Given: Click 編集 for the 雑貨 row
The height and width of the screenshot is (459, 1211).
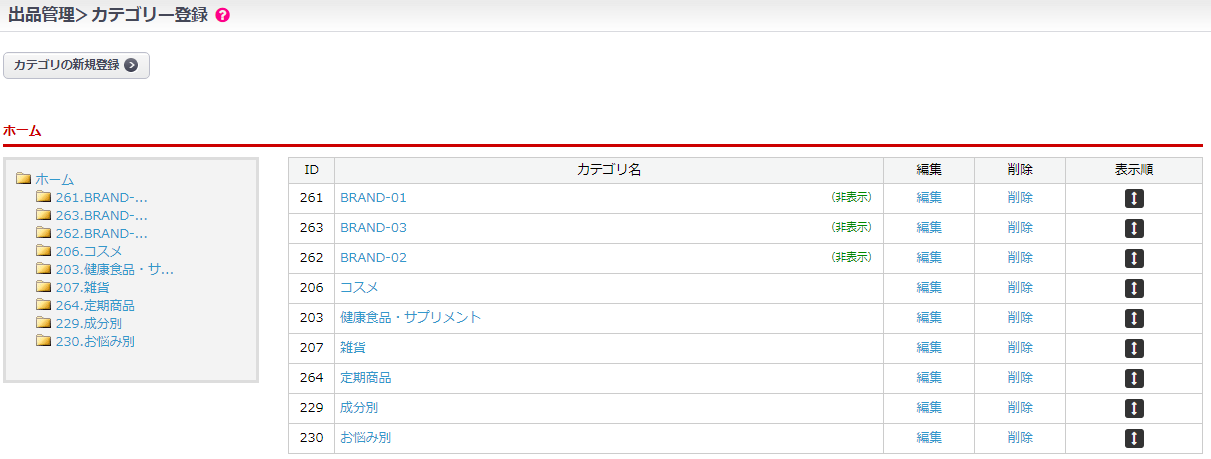Looking at the screenshot, I should pos(929,348).
